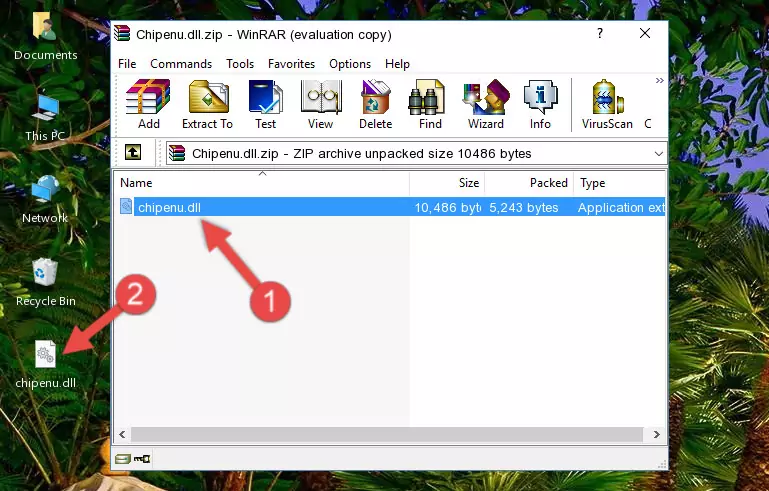Click the Extract To toolbar icon
Image resolution: width=769 pixels, height=491 pixels.
[x=207, y=104]
